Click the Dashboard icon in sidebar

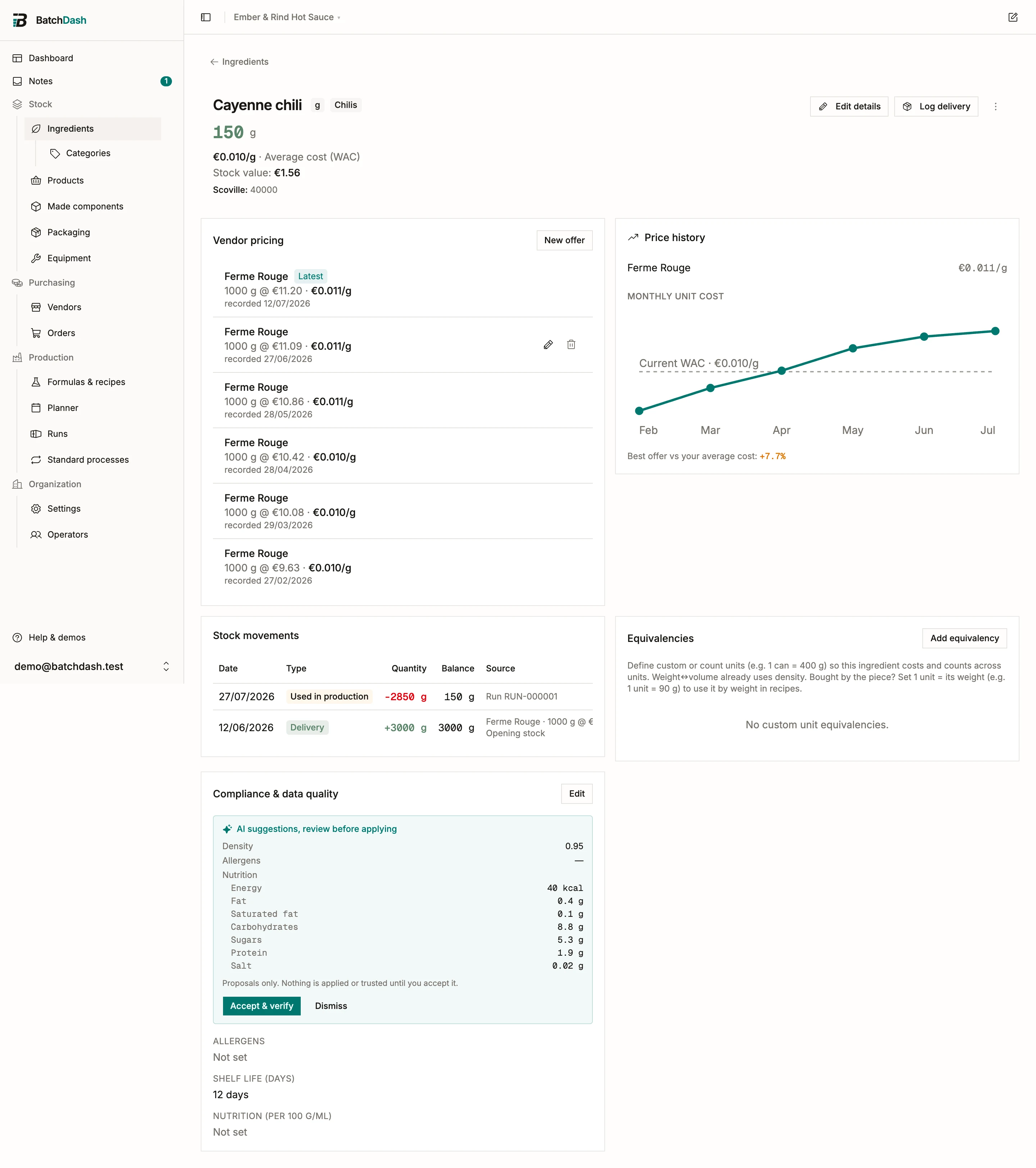(18, 58)
